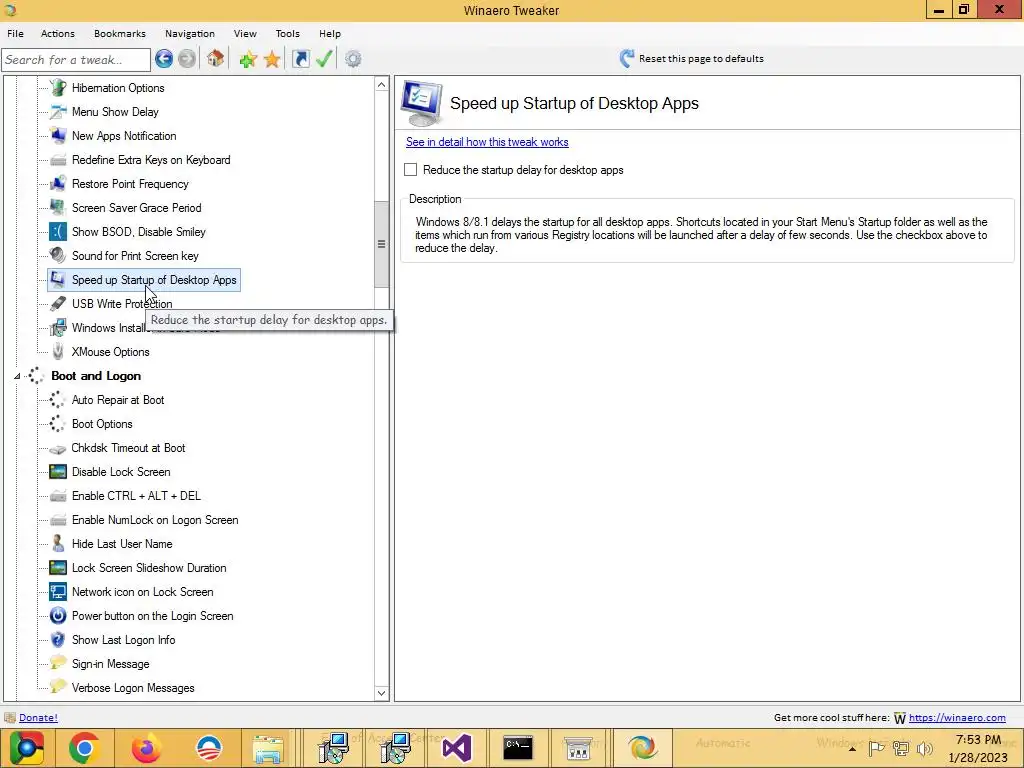Click the volume speaker tray icon
Viewport: 1024px width, 768px height.
(x=925, y=749)
